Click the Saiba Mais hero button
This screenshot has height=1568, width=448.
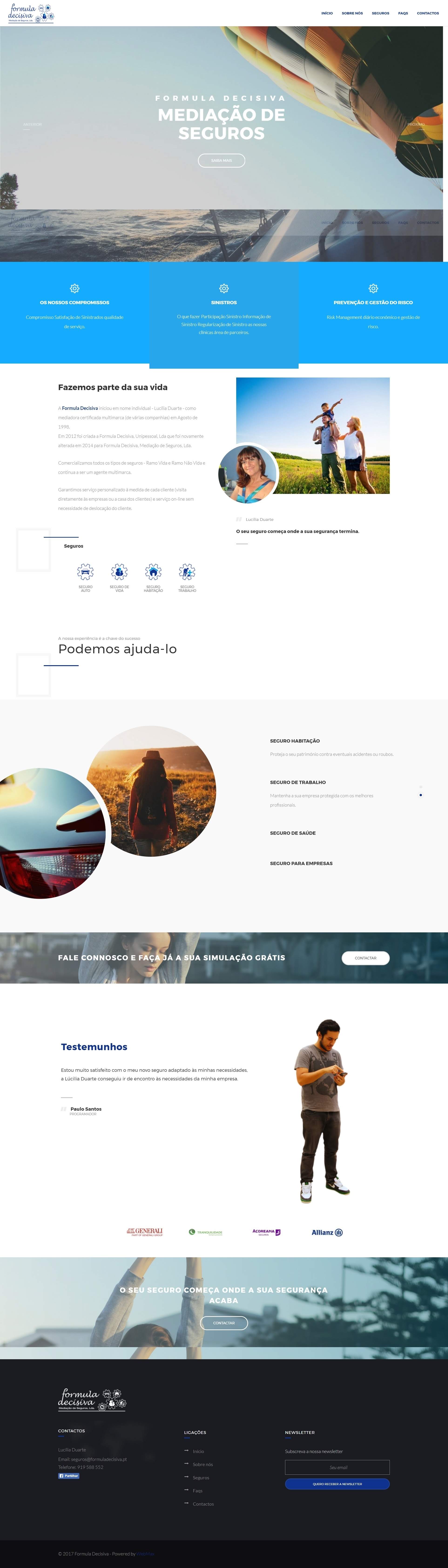click(222, 161)
